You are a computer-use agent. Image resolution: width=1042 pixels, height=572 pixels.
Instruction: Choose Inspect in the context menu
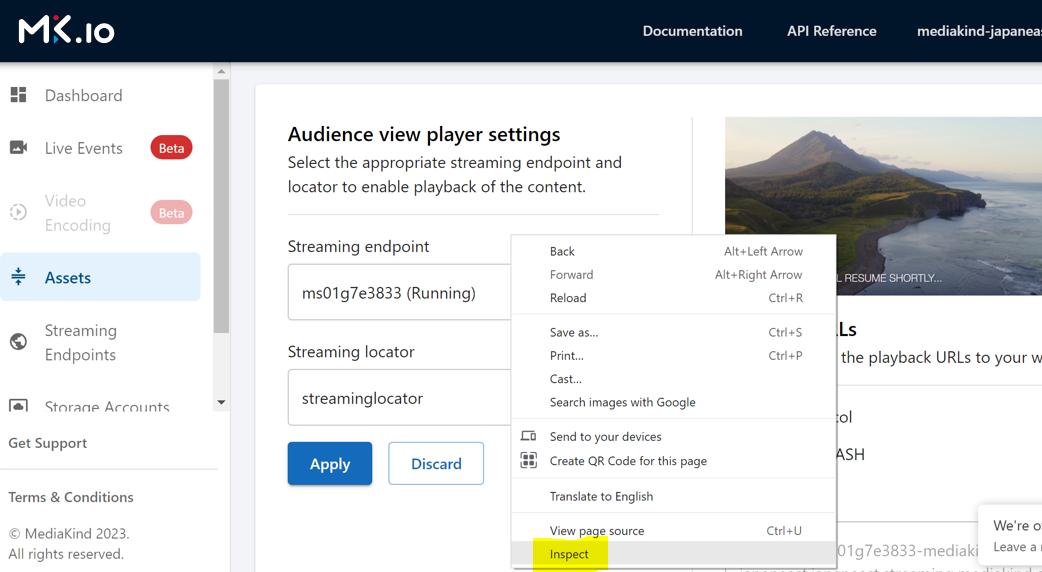click(x=673, y=554)
